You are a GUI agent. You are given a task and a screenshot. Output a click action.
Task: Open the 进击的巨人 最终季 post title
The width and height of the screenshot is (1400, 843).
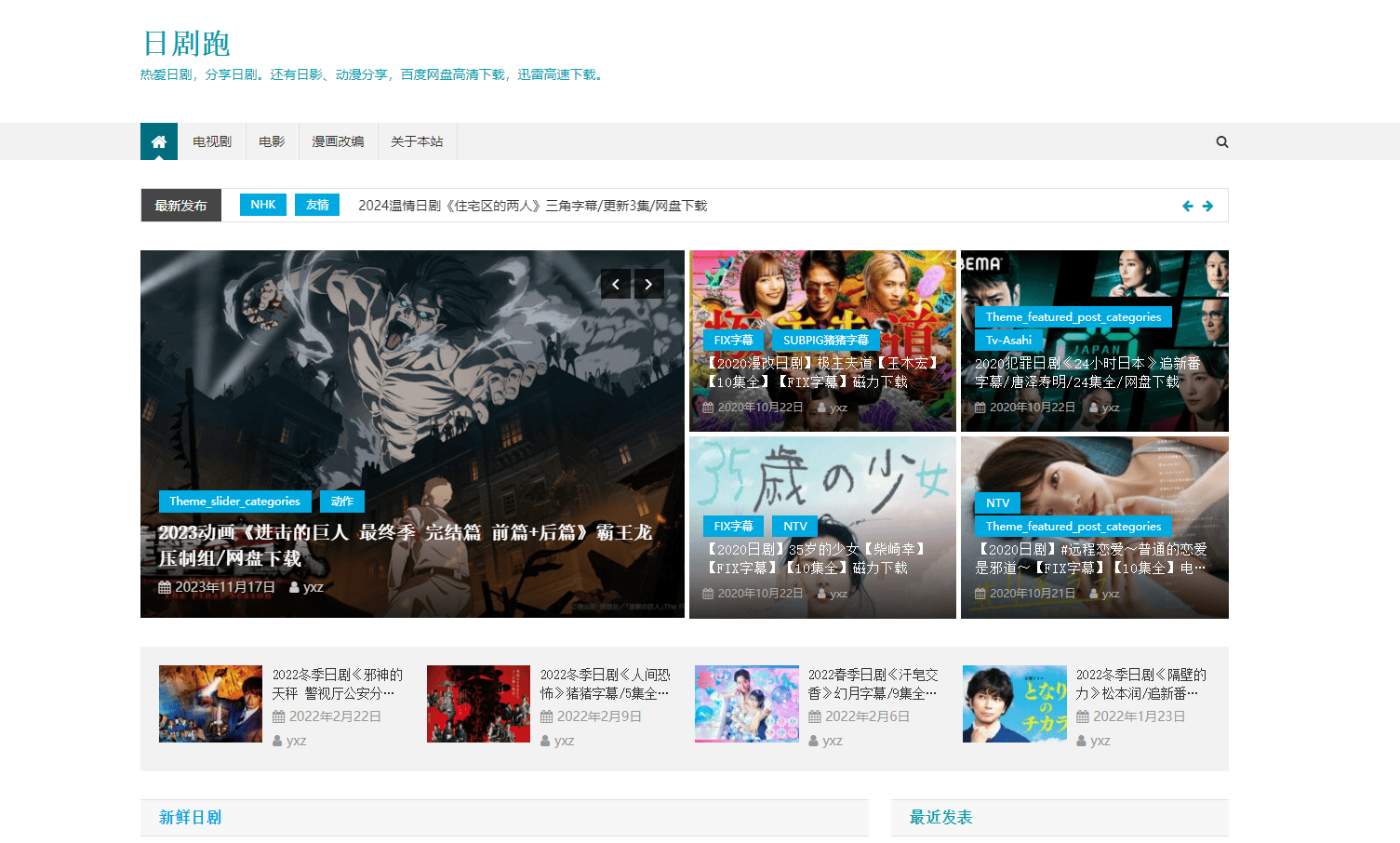pos(406,545)
